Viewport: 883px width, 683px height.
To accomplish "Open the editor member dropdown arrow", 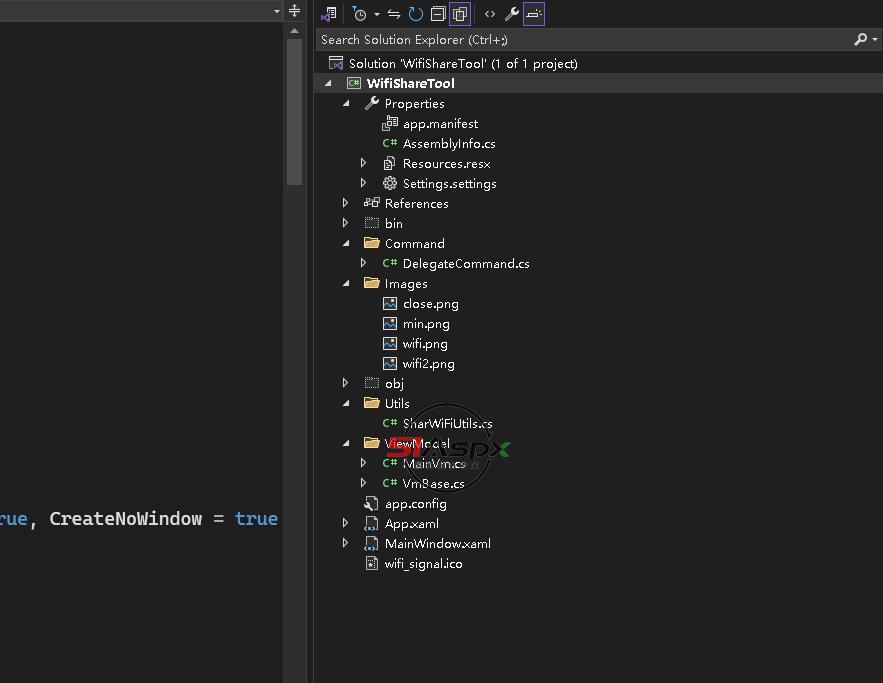I will coord(277,11).
